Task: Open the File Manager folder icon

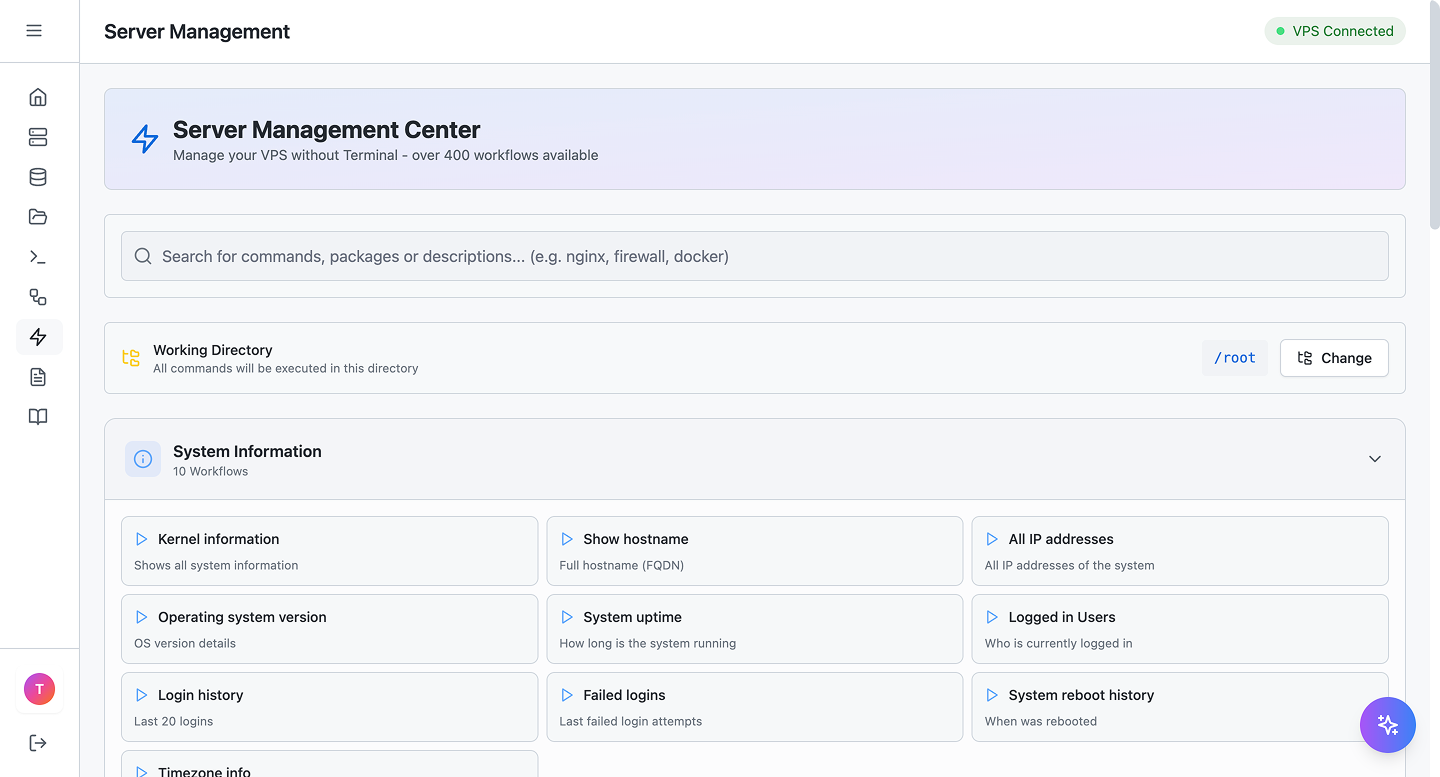Action: coord(38,217)
